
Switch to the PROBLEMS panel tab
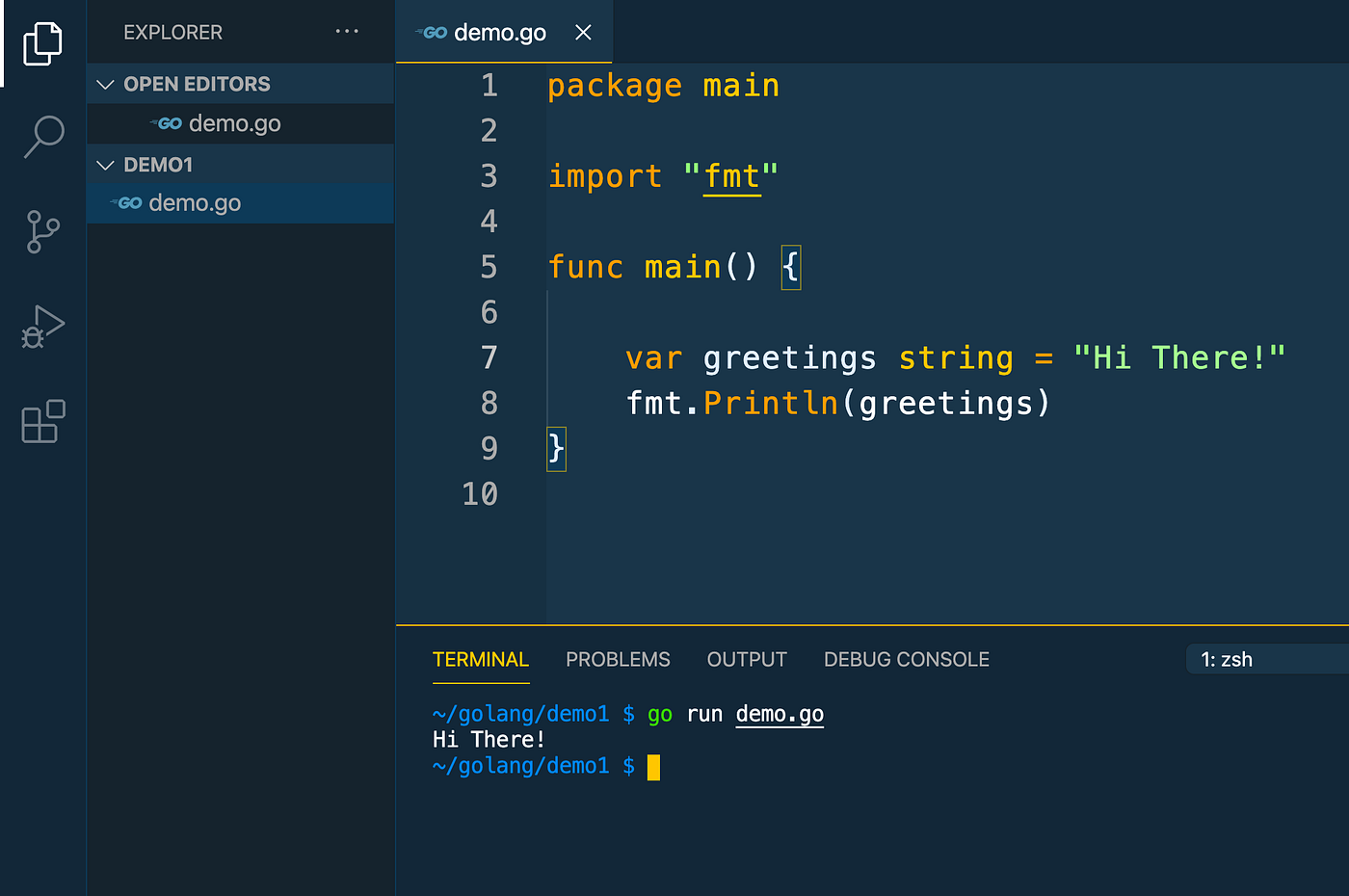coord(618,660)
